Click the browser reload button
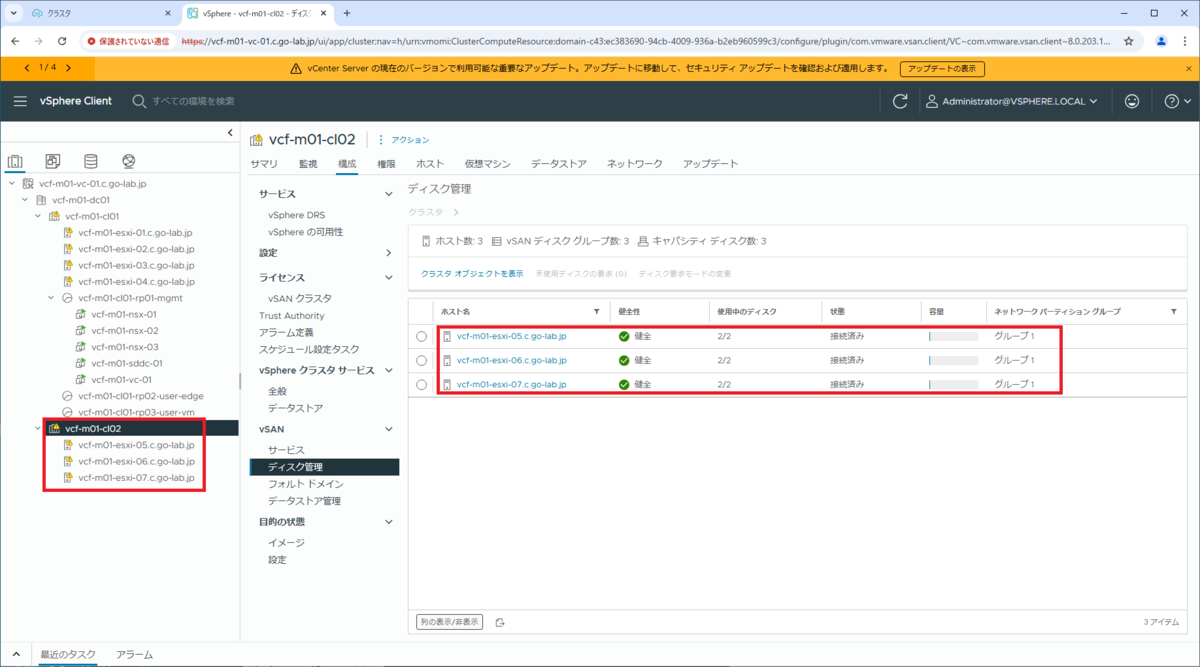 point(62,41)
